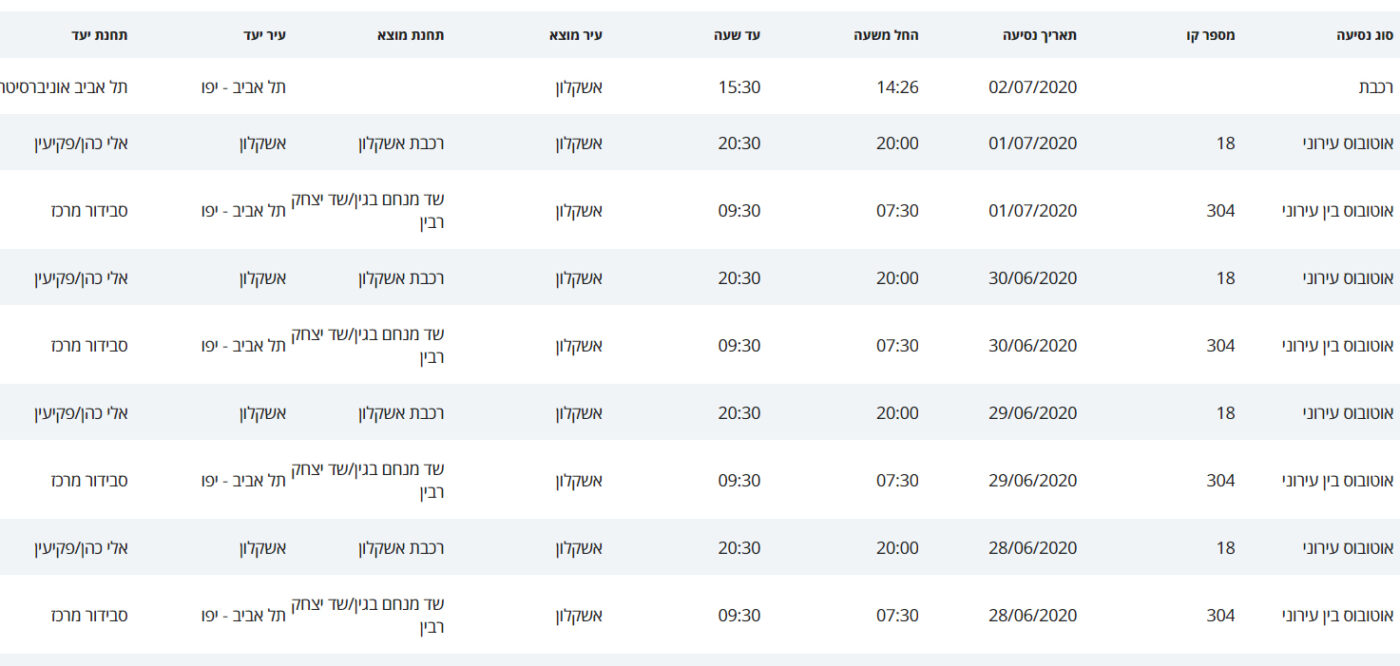This screenshot has width=1400, height=666.
Task: Select the 'תל אביב אוניברסיטה' destination station cell
Action: point(62,87)
